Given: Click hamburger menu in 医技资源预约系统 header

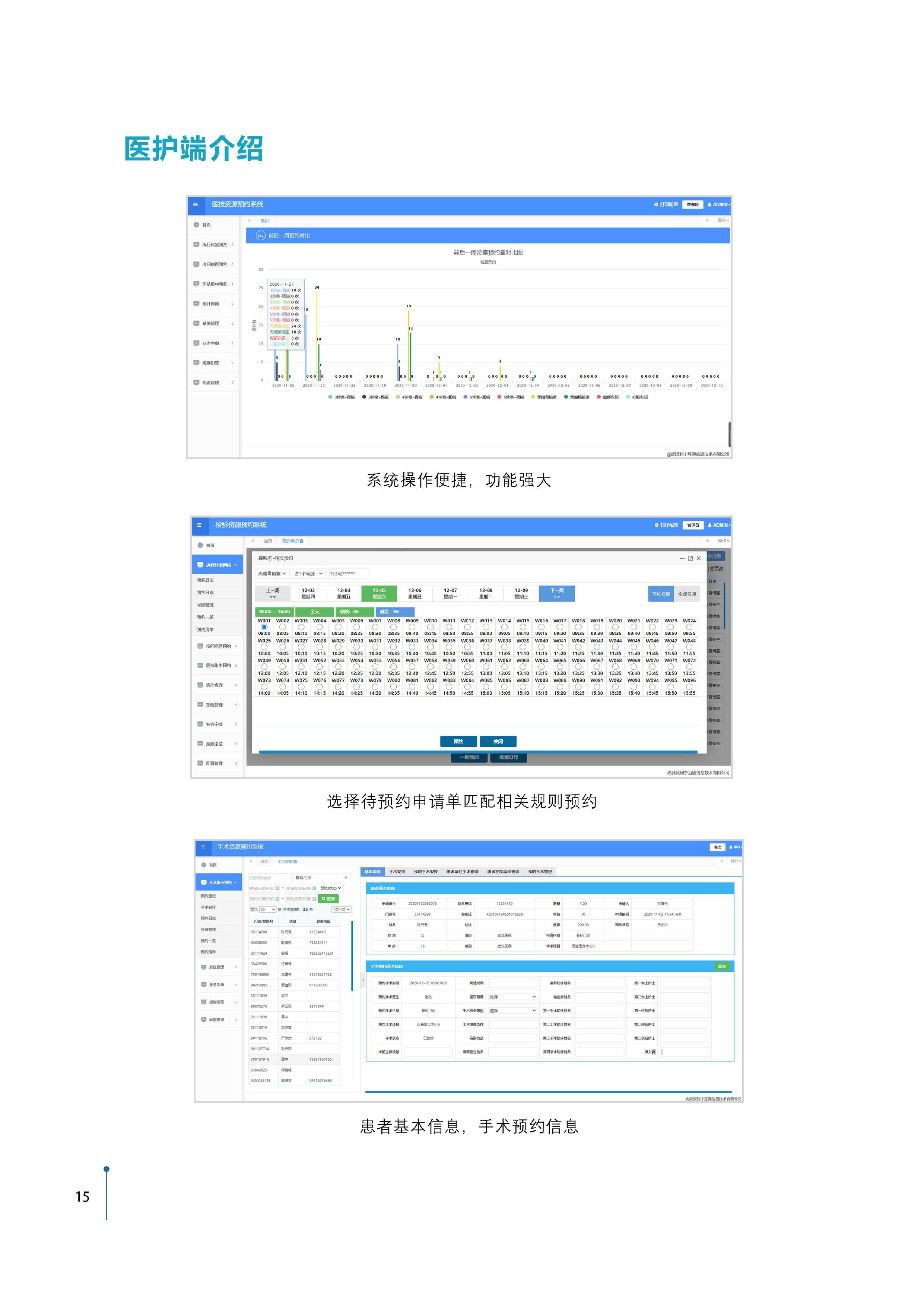Looking at the screenshot, I should click(195, 205).
